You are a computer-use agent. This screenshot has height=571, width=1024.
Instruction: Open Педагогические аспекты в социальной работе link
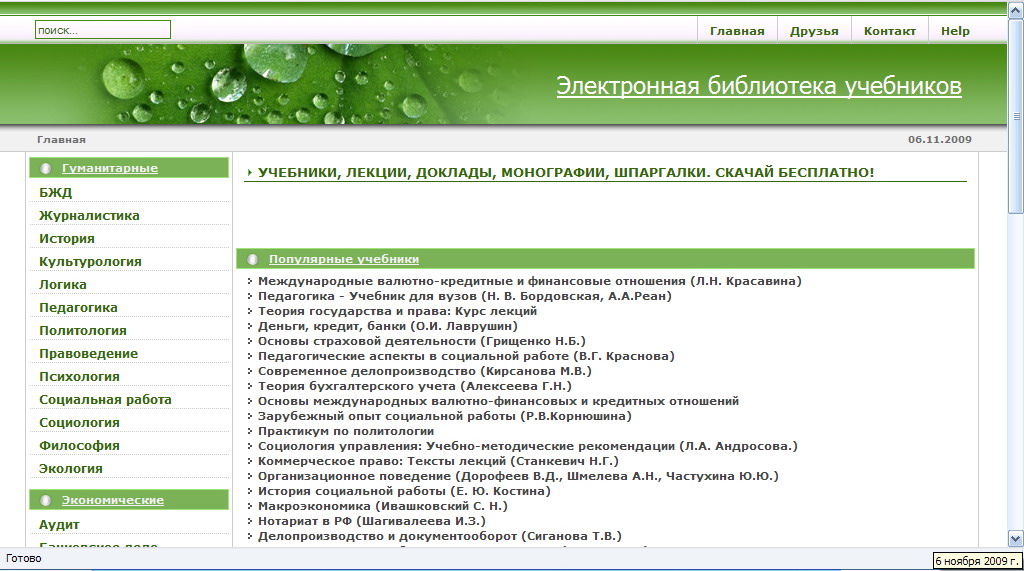pos(466,356)
